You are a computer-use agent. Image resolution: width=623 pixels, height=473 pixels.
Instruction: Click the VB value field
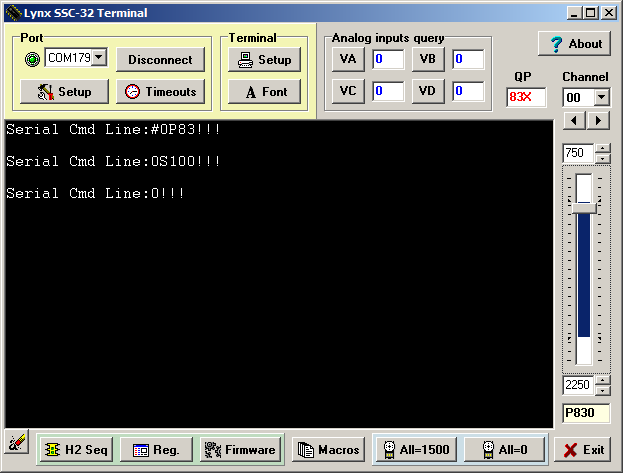(468, 59)
